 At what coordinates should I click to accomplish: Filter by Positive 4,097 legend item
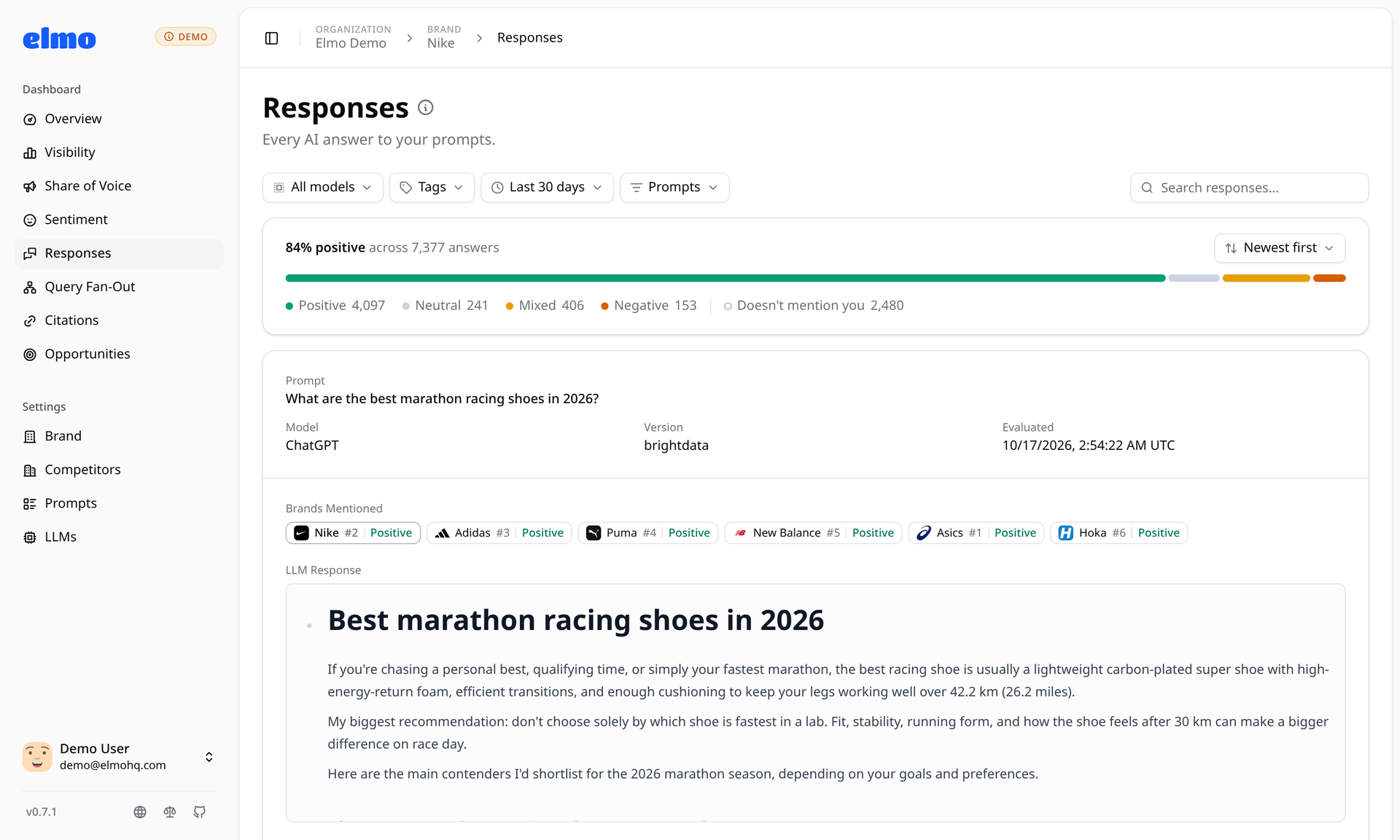335,306
